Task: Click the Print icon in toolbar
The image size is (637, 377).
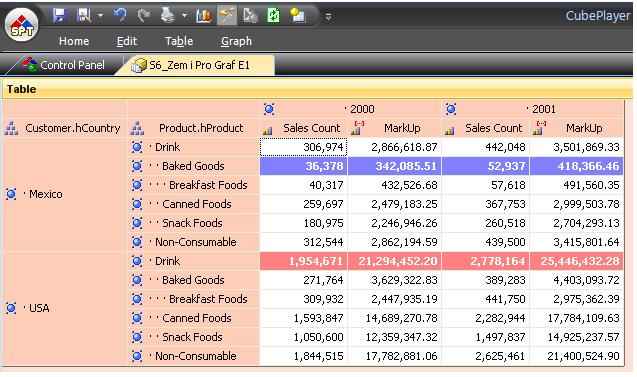Action: (x=167, y=15)
